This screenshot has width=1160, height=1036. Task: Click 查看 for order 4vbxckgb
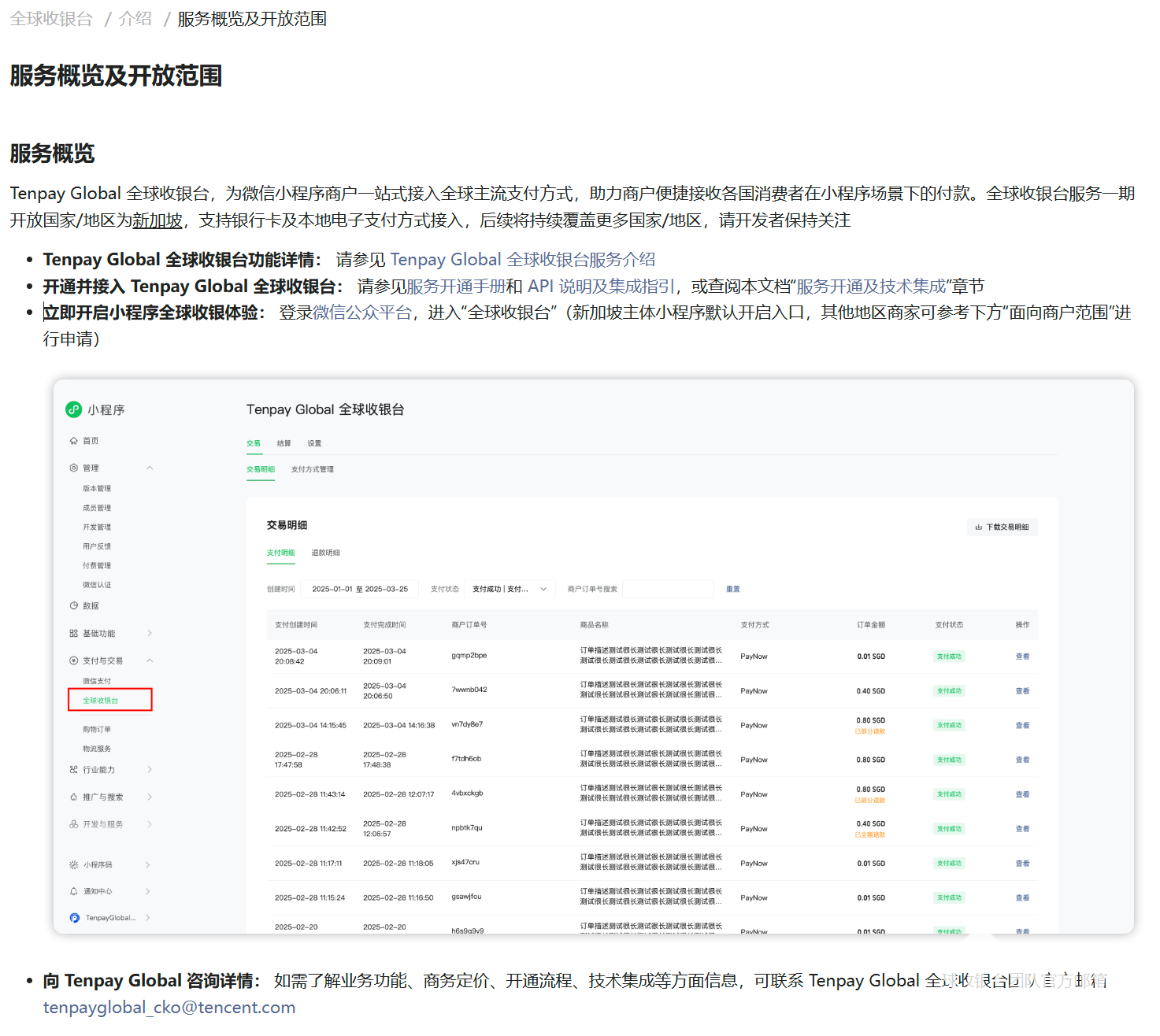pyautogui.click(x=1022, y=794)
